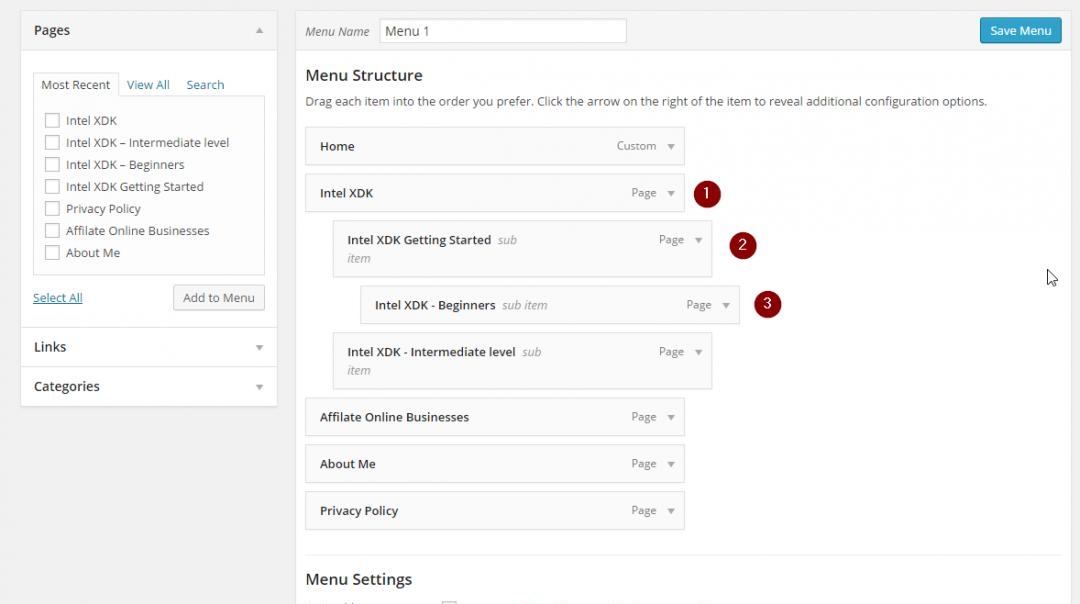Expand Intel XDK Getting Started item arrow

coord(698,240)
